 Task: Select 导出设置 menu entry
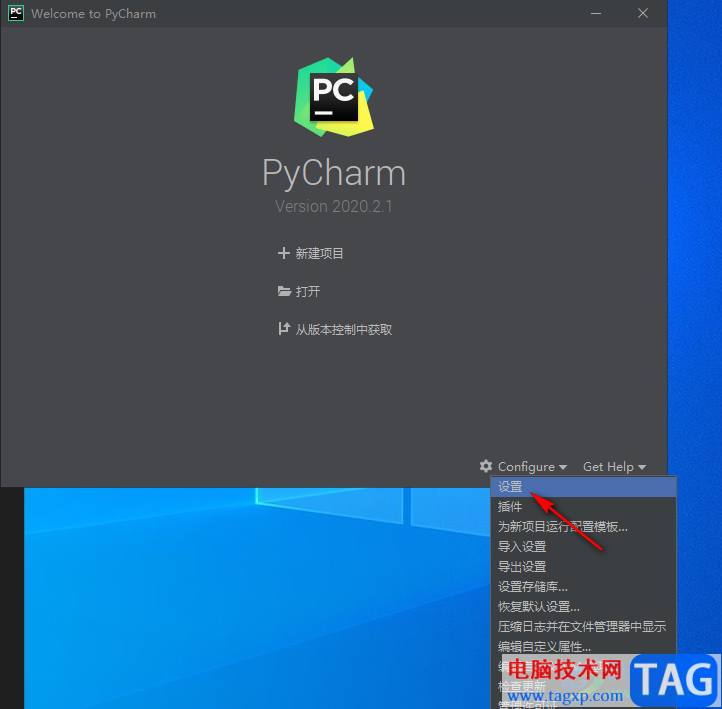(583, 566)
